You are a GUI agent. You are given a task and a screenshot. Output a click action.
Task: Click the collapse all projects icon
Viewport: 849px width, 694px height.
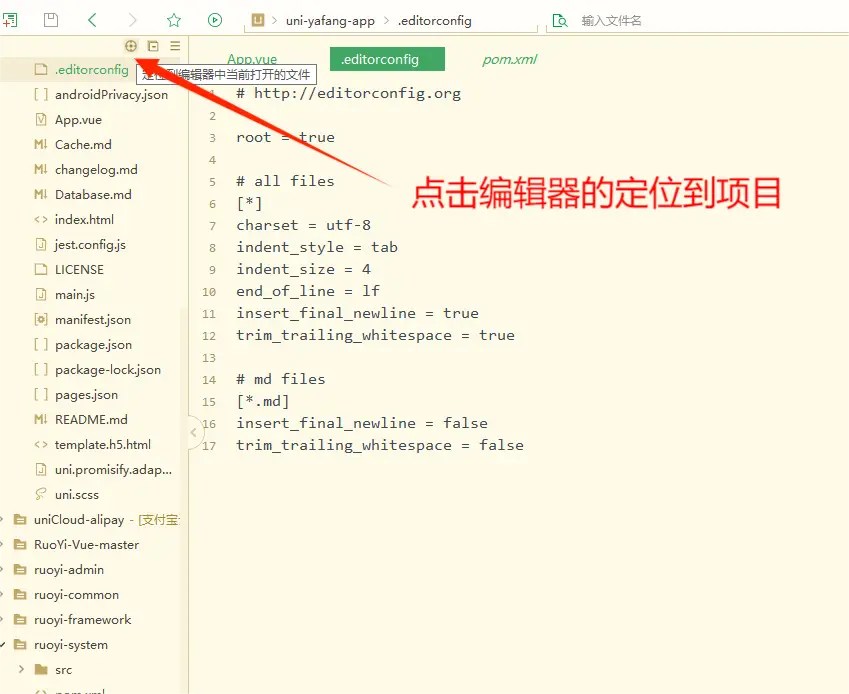(153, 46)
